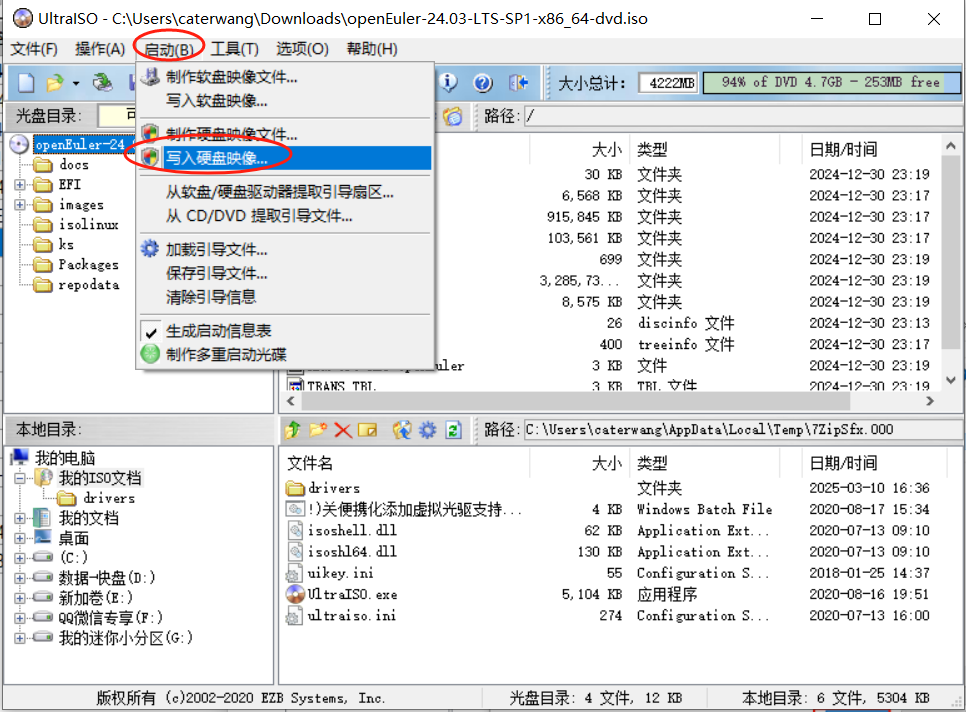Open the 操作(A) menu

[100, 49]
